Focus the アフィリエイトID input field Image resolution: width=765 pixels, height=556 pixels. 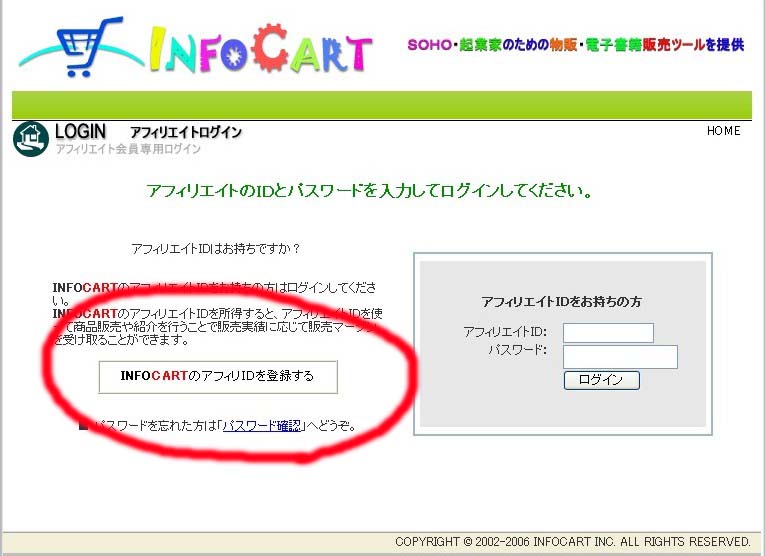[608, 333]
